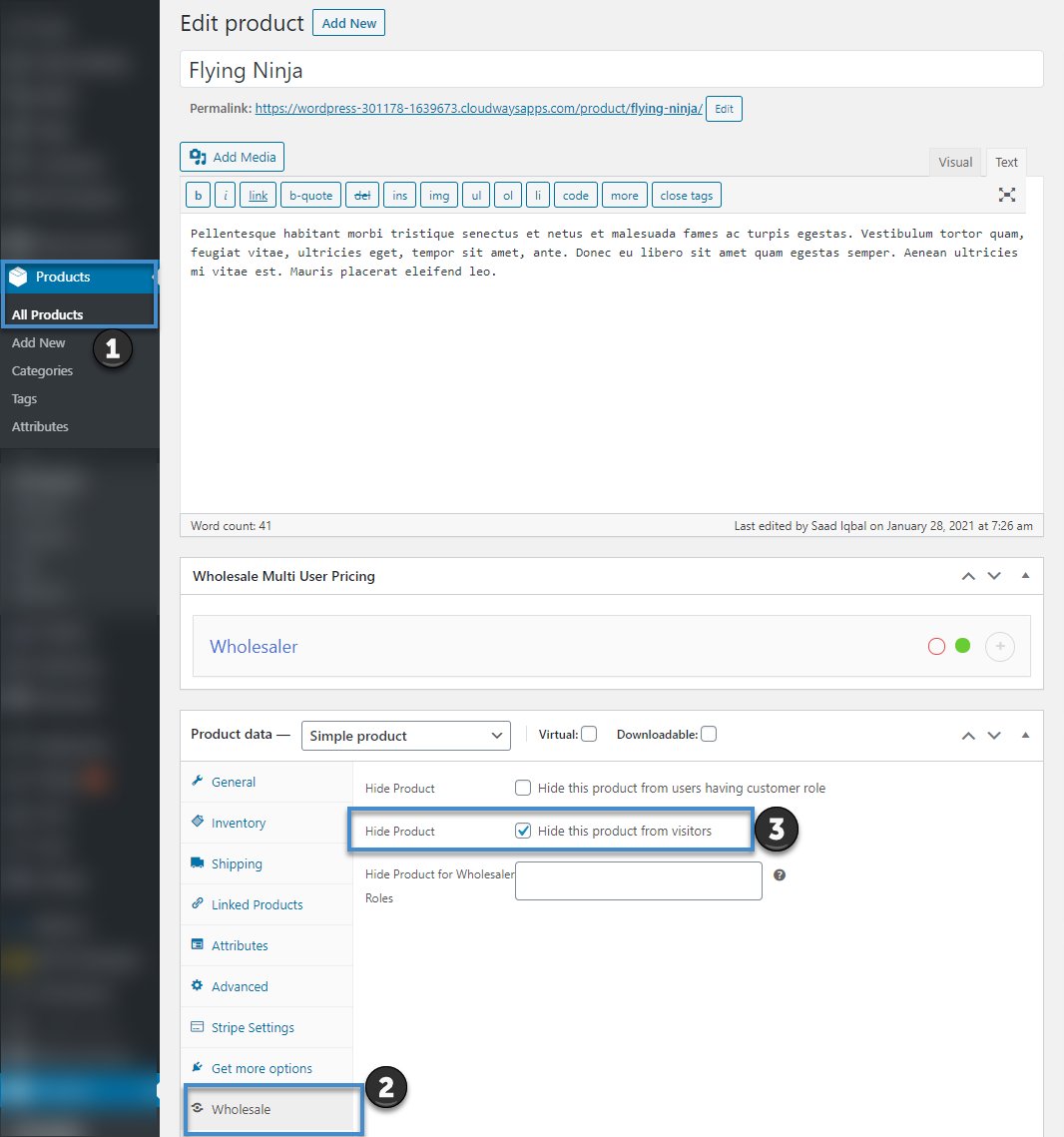
Task: Open the Attributes product data tab
Action: [266, 945]
